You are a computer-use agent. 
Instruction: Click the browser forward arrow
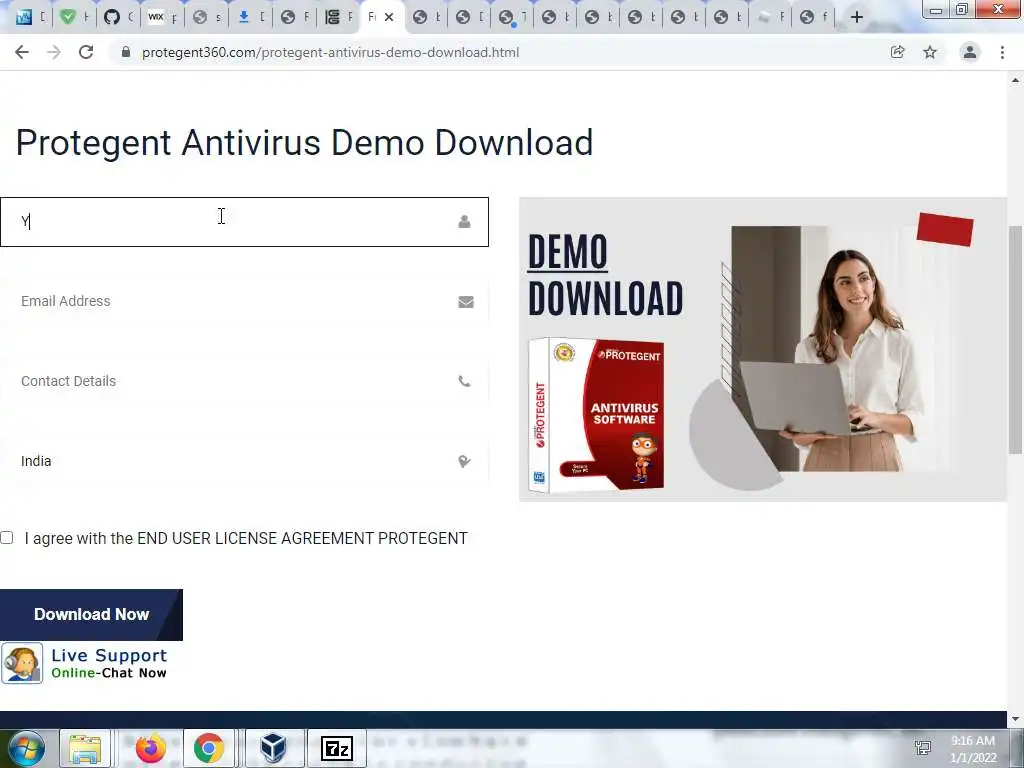(x=54, y=52)
